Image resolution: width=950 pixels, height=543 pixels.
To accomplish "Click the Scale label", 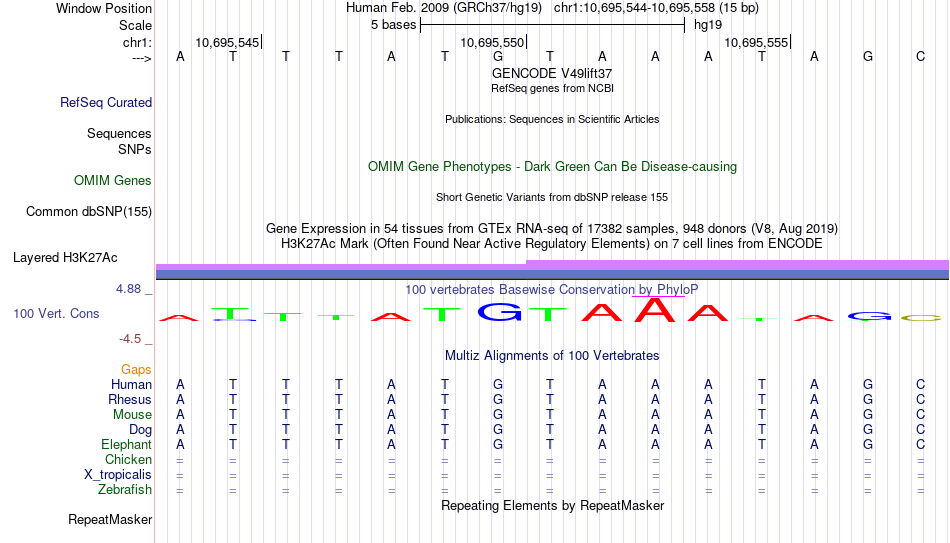I will [136, 25].
